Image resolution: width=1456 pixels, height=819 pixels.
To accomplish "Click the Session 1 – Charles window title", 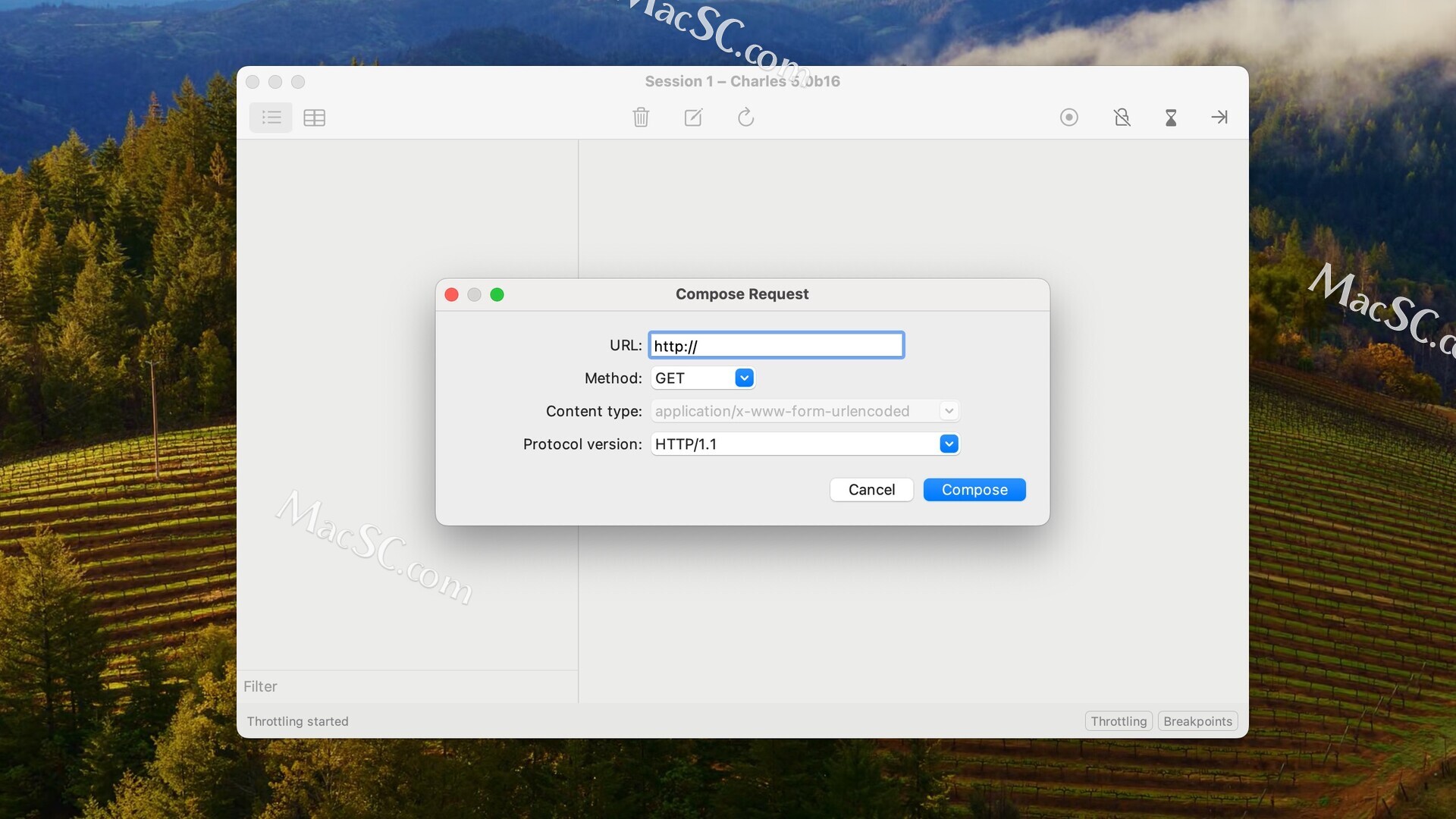I will click(x=742, y=81).
